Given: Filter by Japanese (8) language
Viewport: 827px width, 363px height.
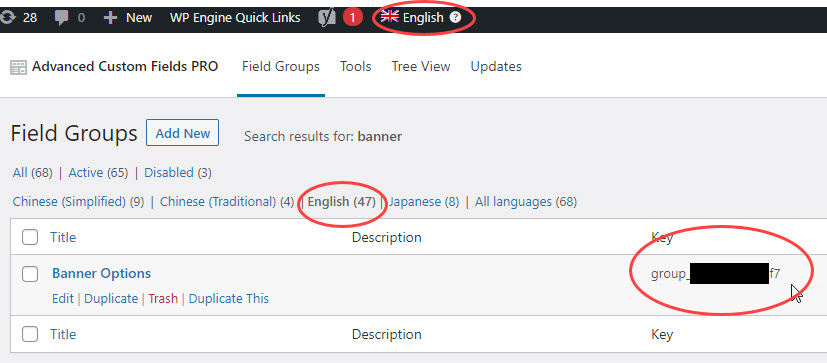Looking at the screenshot, I should pyautogui.click(x=424, y=202).
